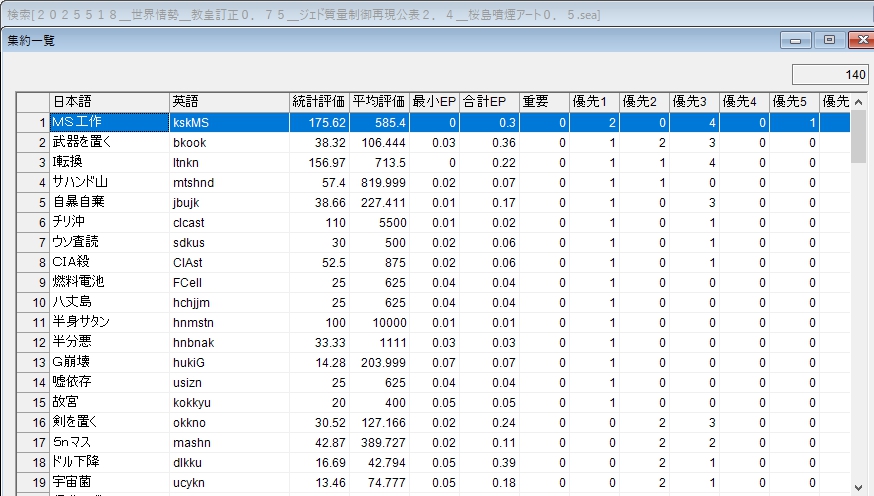This screenshot has height=496, width=874.
Task: Click the 英語 column header
Action: 229,102
